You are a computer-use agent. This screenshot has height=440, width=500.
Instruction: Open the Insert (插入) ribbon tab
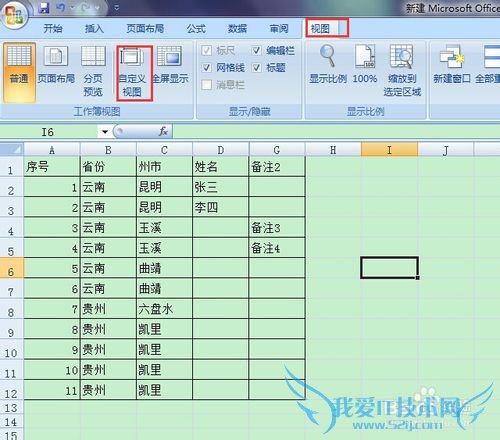click(94, 29)
